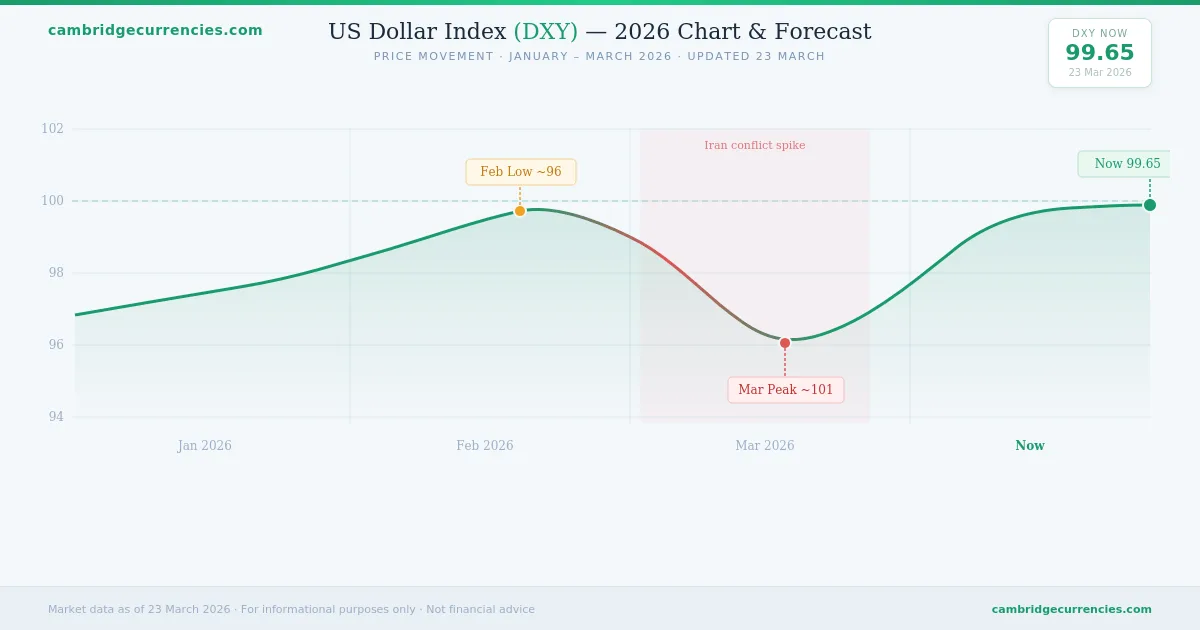This screenshot has height=630, width=1200.
Task: Open cambridgecurrencies.com footer link
Action: click(1071, 609)
